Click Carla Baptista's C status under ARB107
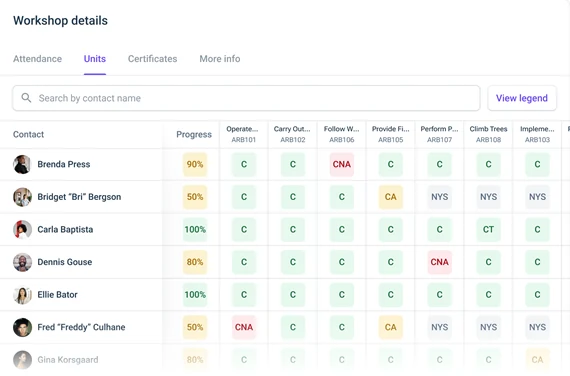 pyautogui.click(x=439, y=229)
